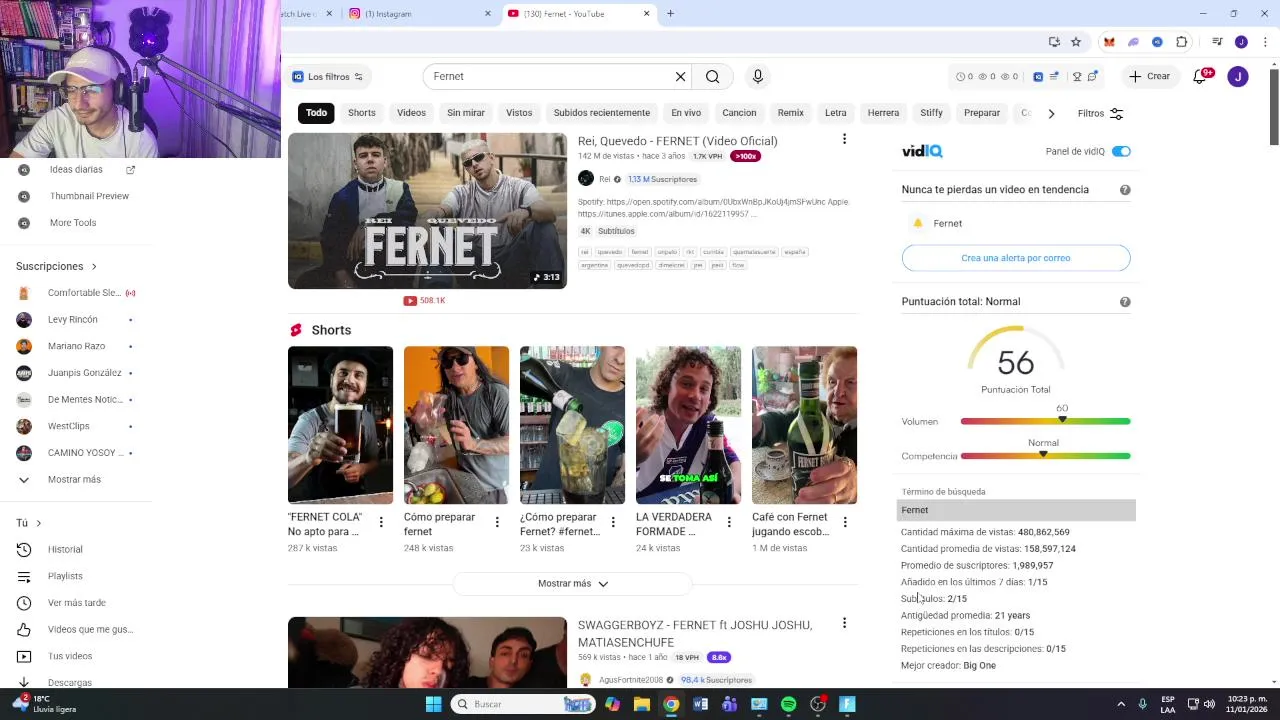Open the Filtros panel

coord(1100,113)
